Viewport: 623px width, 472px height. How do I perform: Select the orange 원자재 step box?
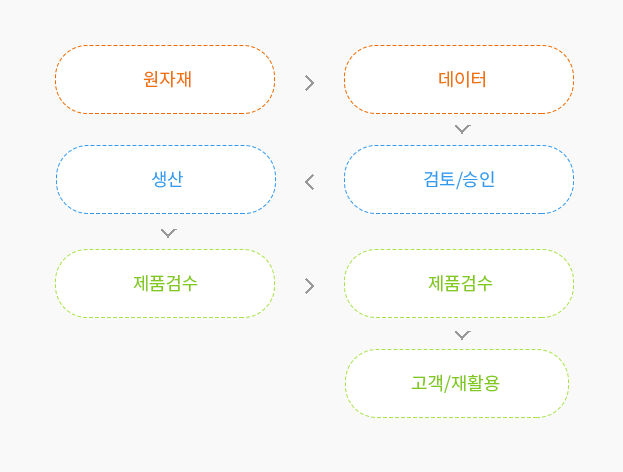(x=165, y=79)
